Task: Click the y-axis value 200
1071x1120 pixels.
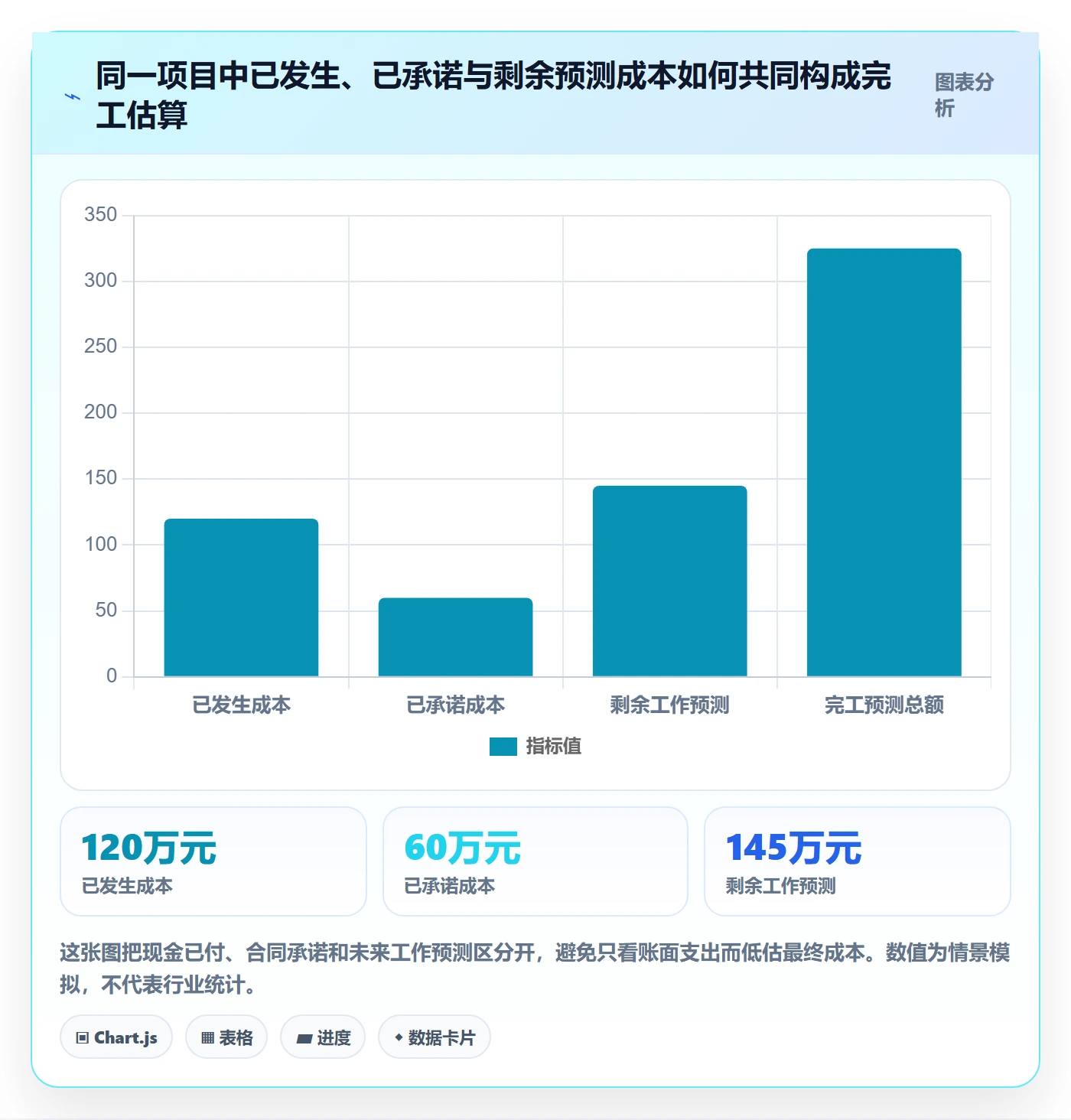Action: [101, 412]
